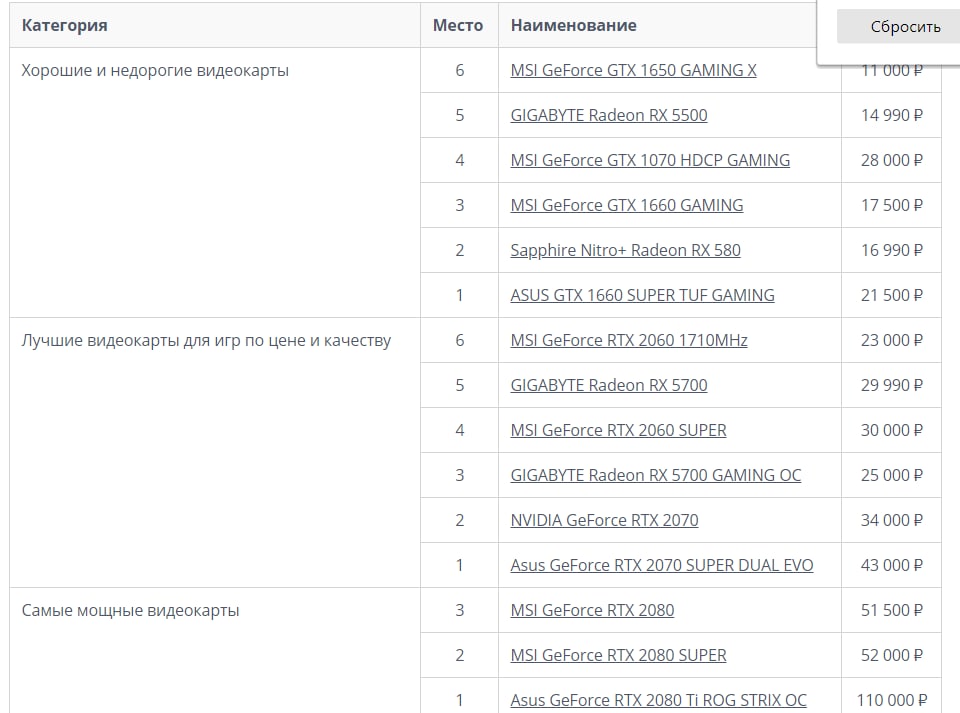Click the 21 500 ₽ price cell
Screen dimensions: 960x713
[x=891, y=295]
